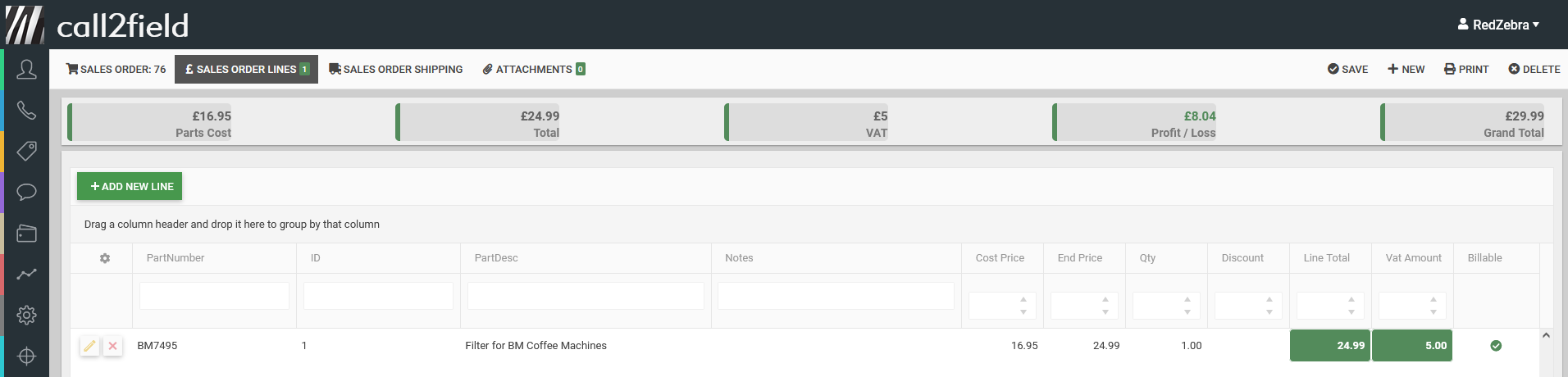Image resolution: width=1568 pixels, height=377 pixels.
Task: Save the sales order
Action: pyautogui.click(x=1347, y=70)
